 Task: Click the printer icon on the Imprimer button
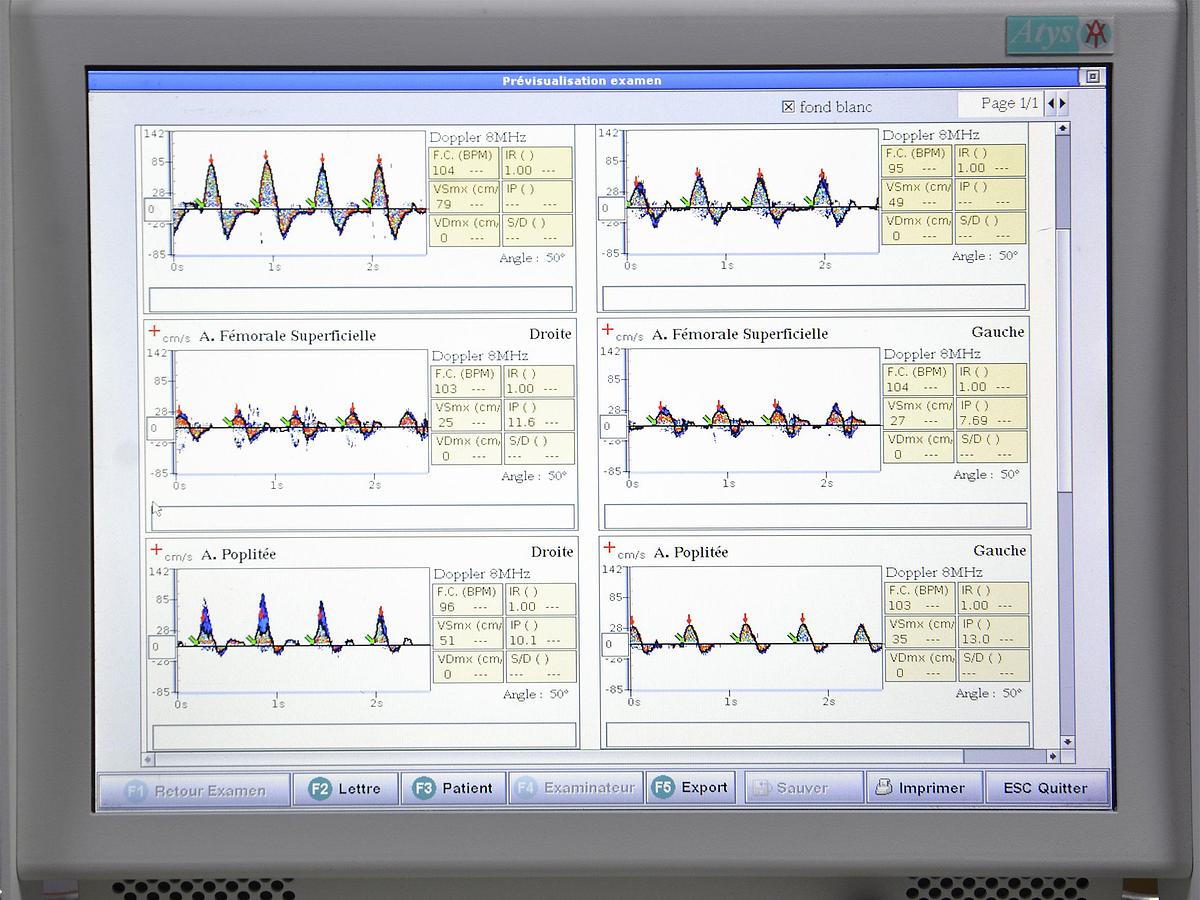(884, 787)
